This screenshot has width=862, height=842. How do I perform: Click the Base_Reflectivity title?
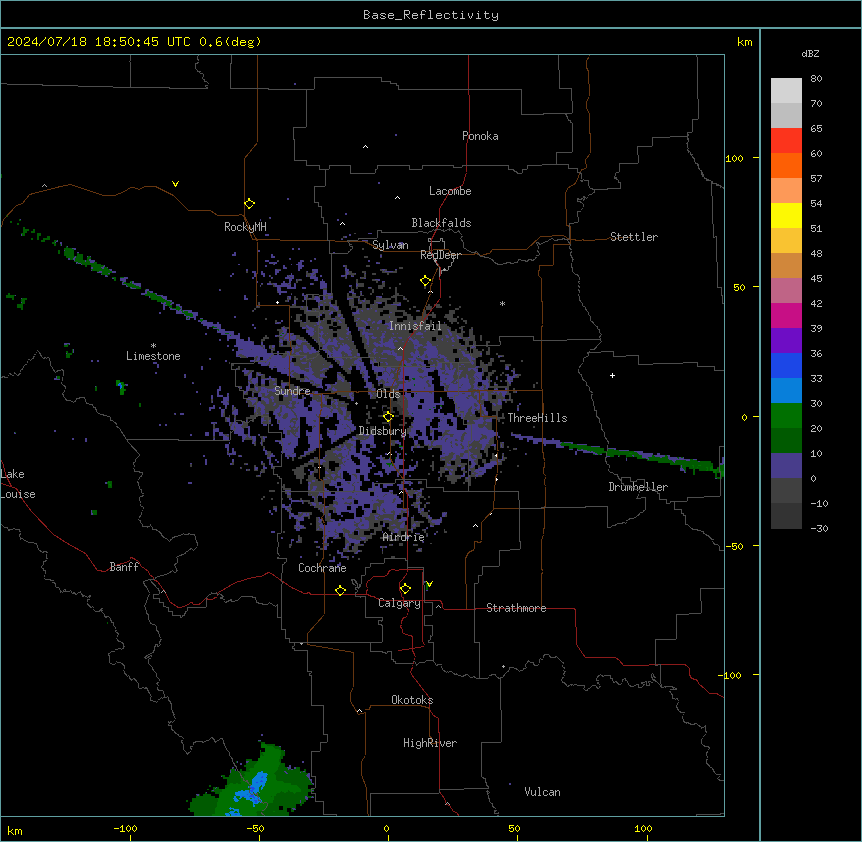(431, 15)
